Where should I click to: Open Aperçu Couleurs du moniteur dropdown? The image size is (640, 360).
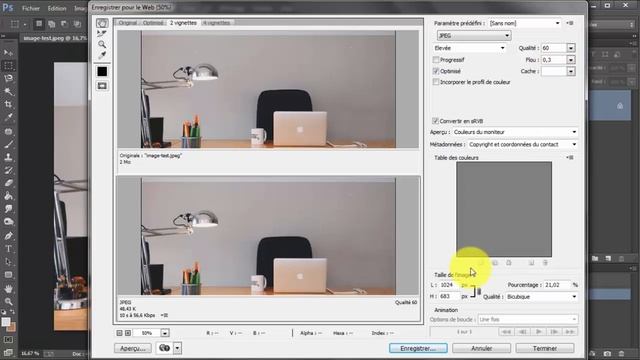pos(515,132)
